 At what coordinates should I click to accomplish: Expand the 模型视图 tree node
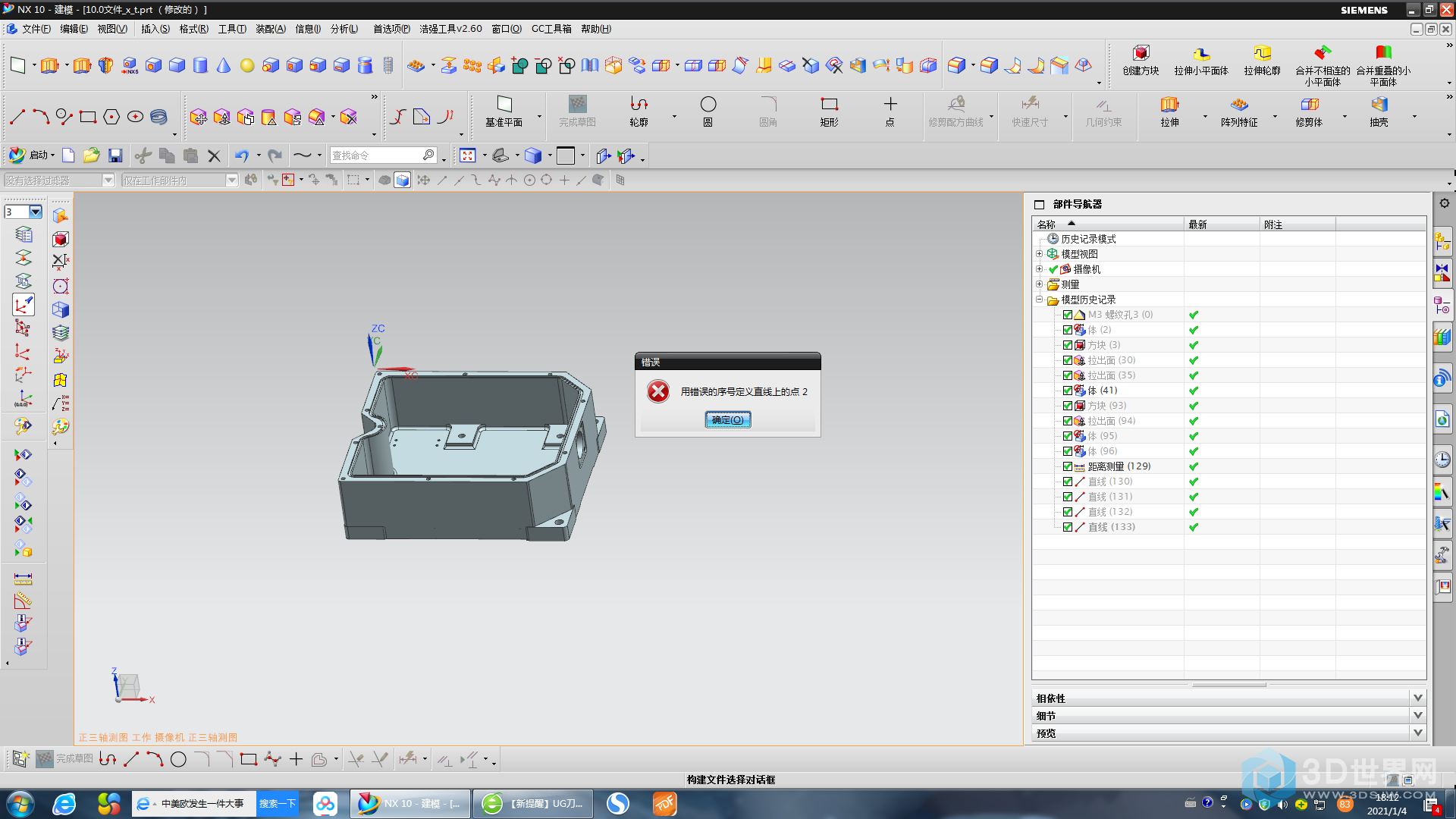(x=1040, y=254)
